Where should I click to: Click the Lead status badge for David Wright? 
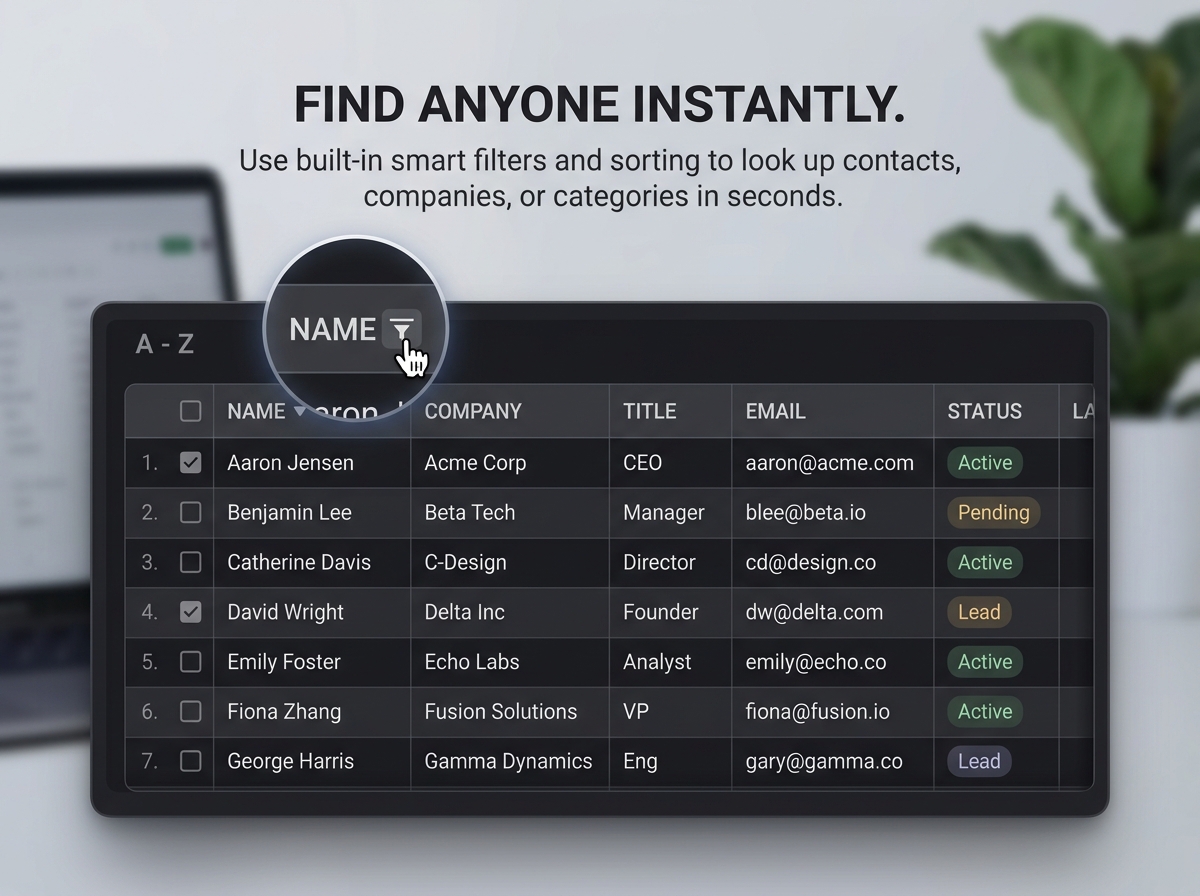coord(978,612)
